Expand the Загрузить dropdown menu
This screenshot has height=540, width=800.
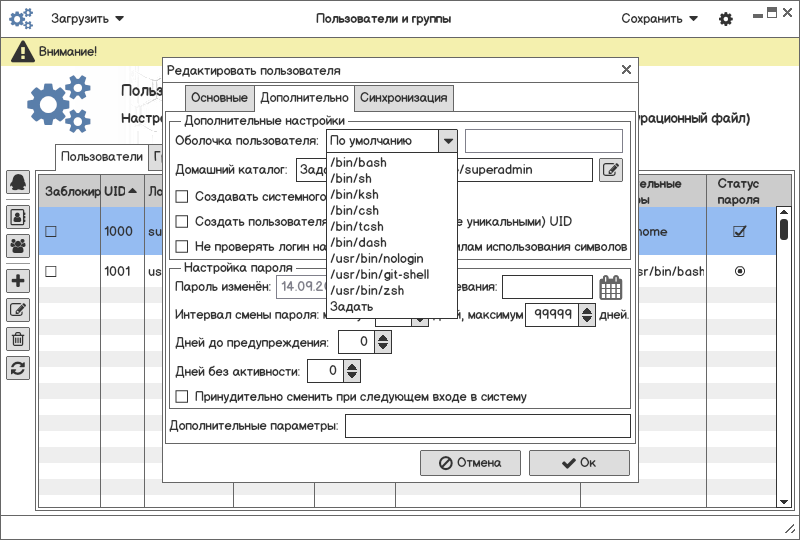88,19
